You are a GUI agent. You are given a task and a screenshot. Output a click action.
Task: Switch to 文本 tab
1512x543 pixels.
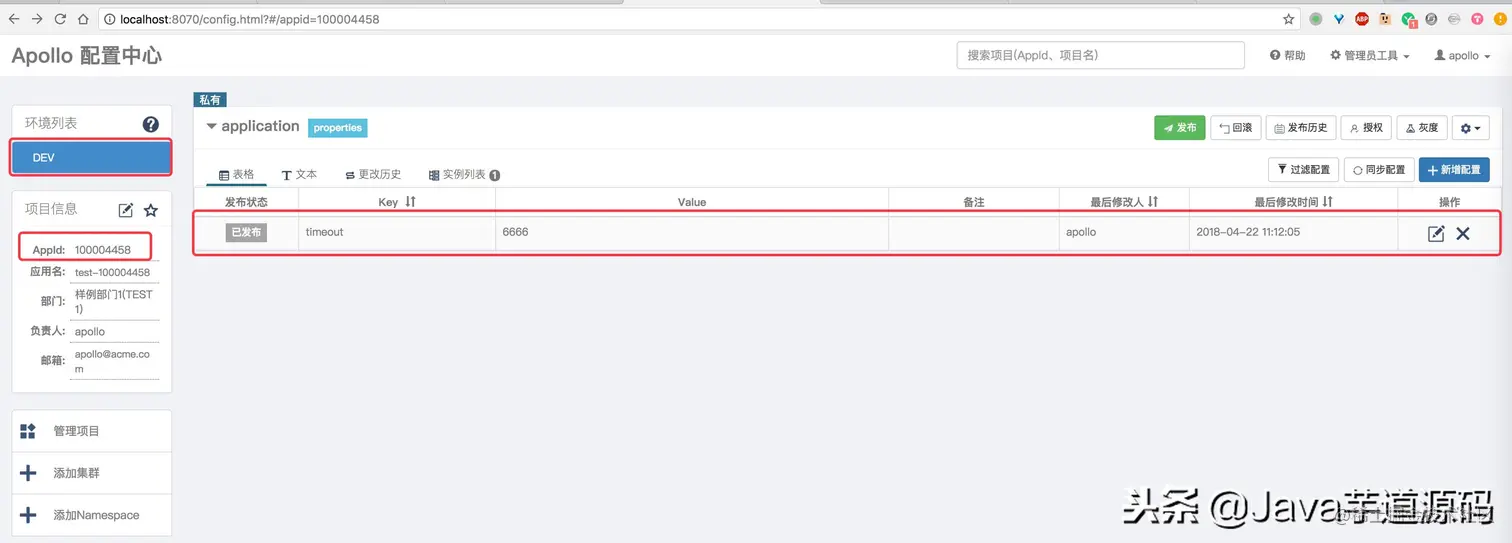coord(300,174)
